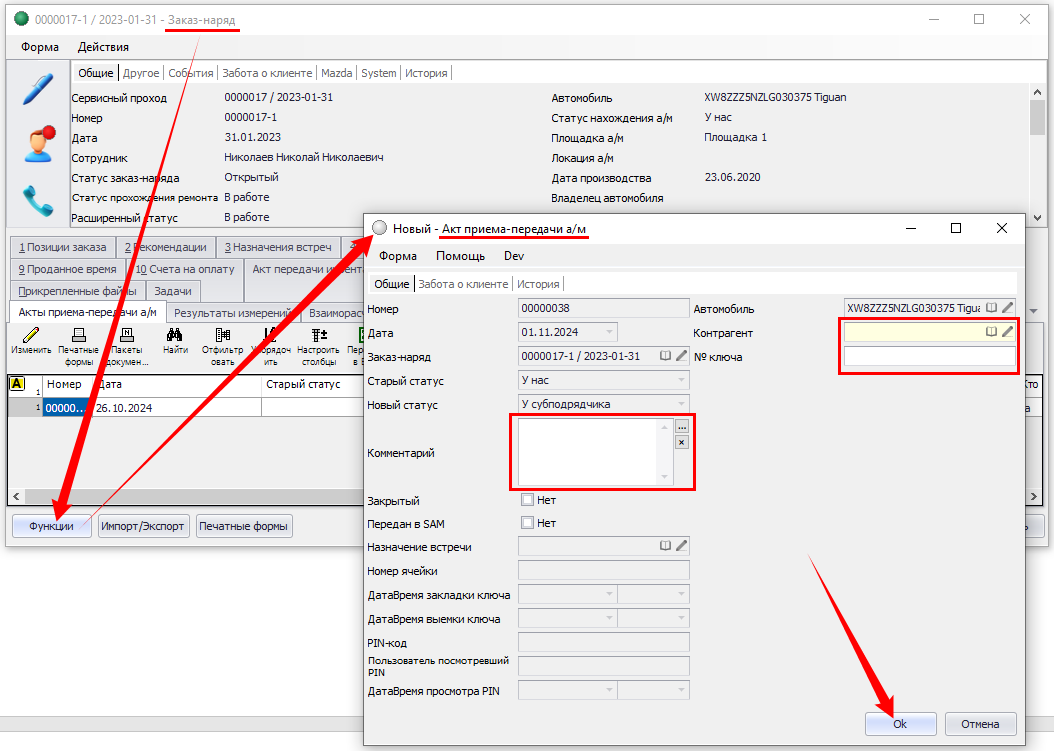1054x751 pixels.
Task: Click the Изменить pencil toolbar icon
Action: [31, 336]
